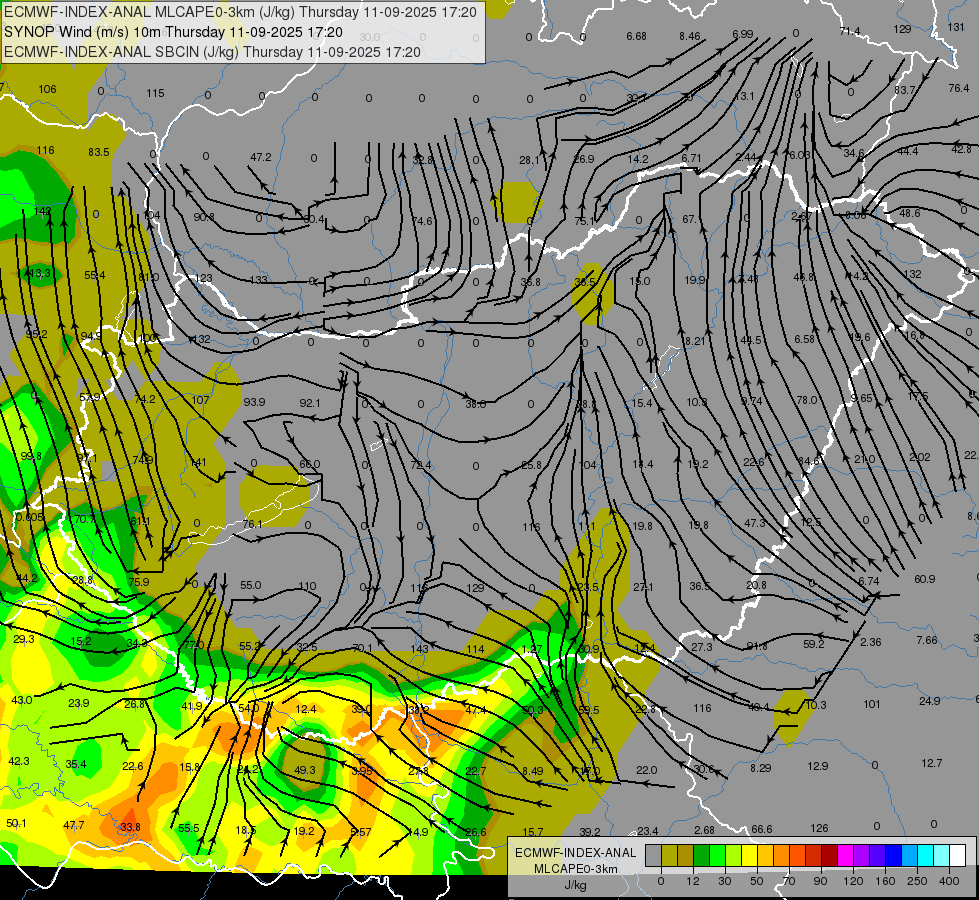The image size is (979, 900).
Task: Click the '160' legend scale value
Action: click(885, 881)
